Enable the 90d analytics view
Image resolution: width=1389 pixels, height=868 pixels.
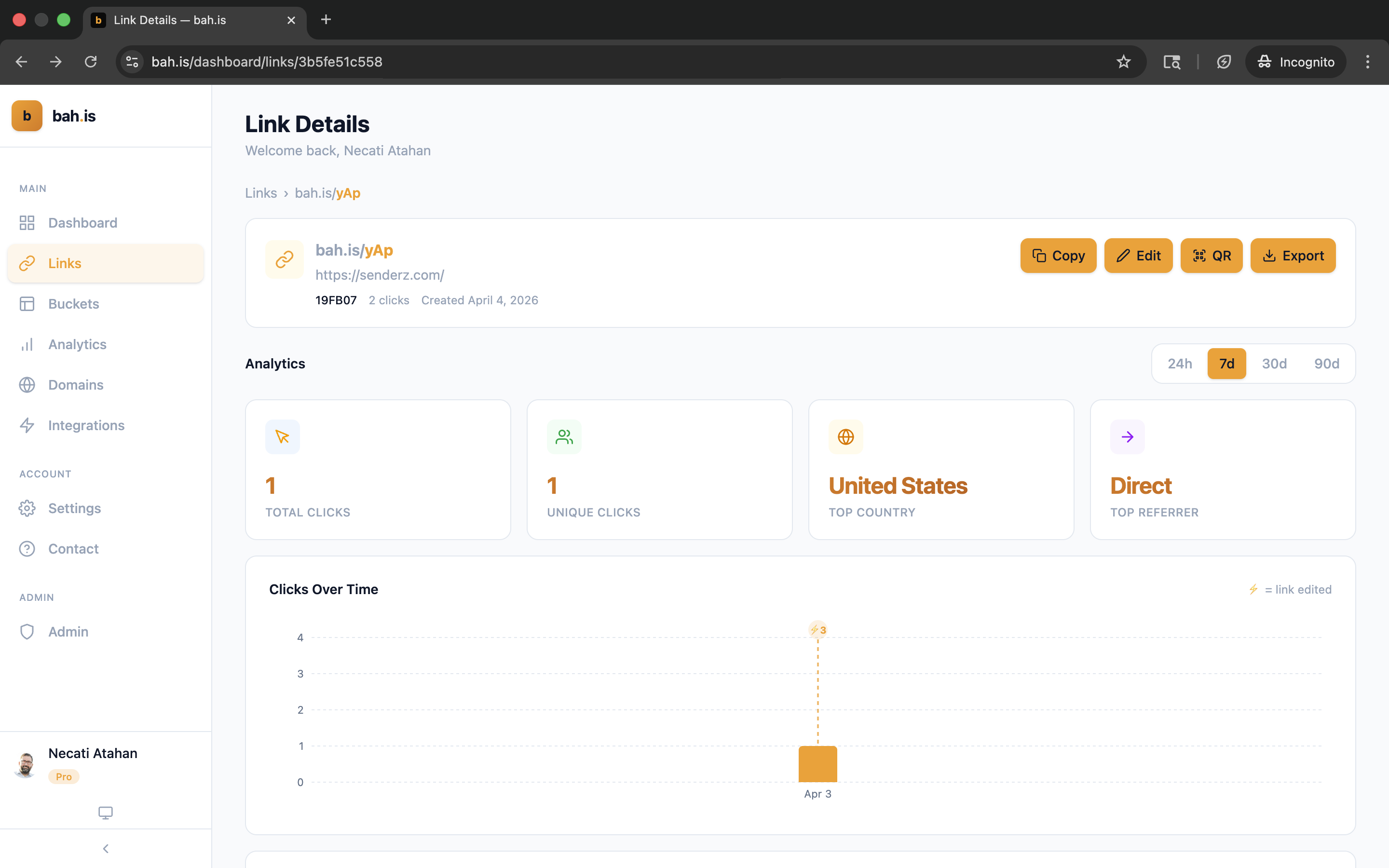coord(1326,364)
